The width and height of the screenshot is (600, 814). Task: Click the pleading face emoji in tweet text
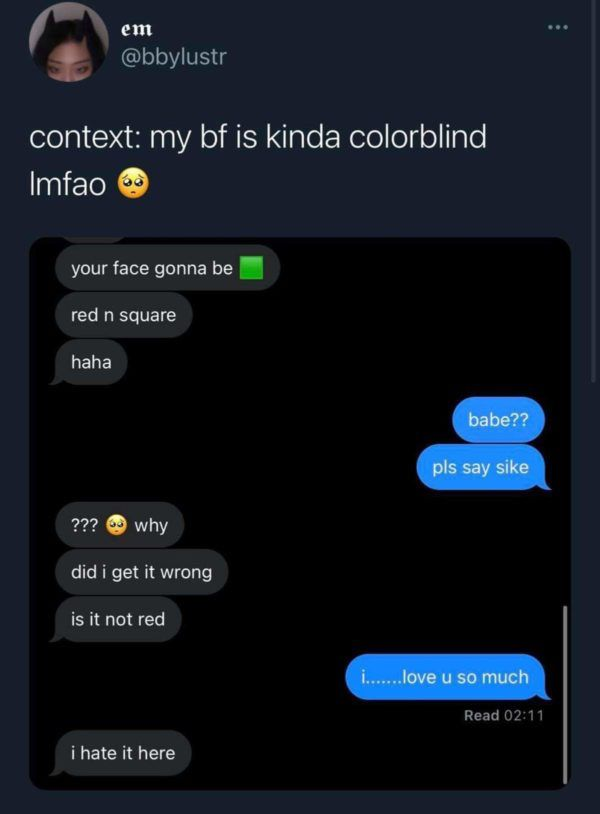[x=134, y=184]
